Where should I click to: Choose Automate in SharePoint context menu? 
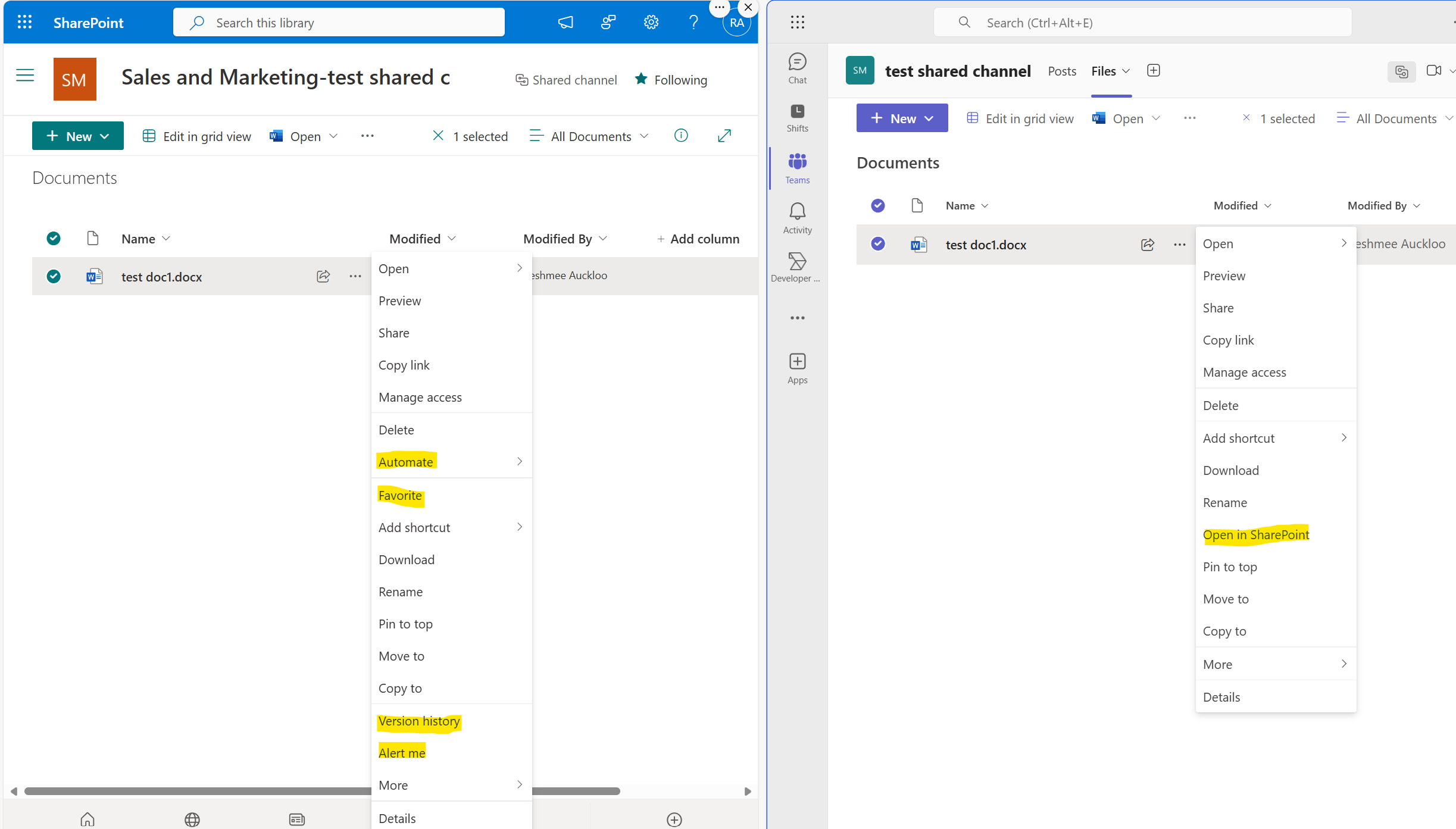point(451,462)
